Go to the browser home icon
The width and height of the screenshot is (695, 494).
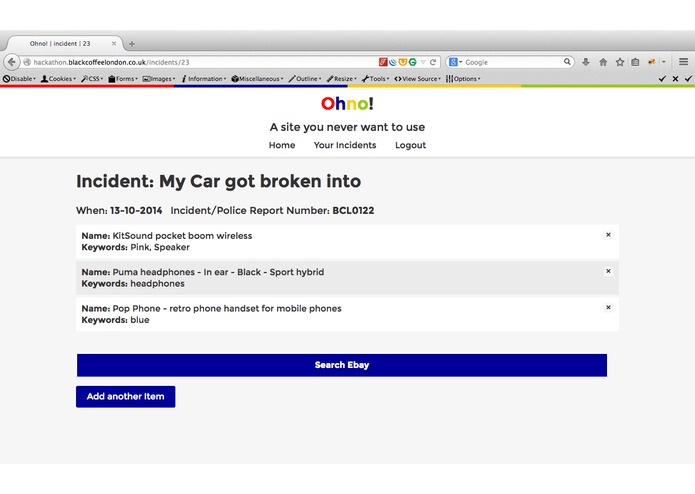click(603, 62)
